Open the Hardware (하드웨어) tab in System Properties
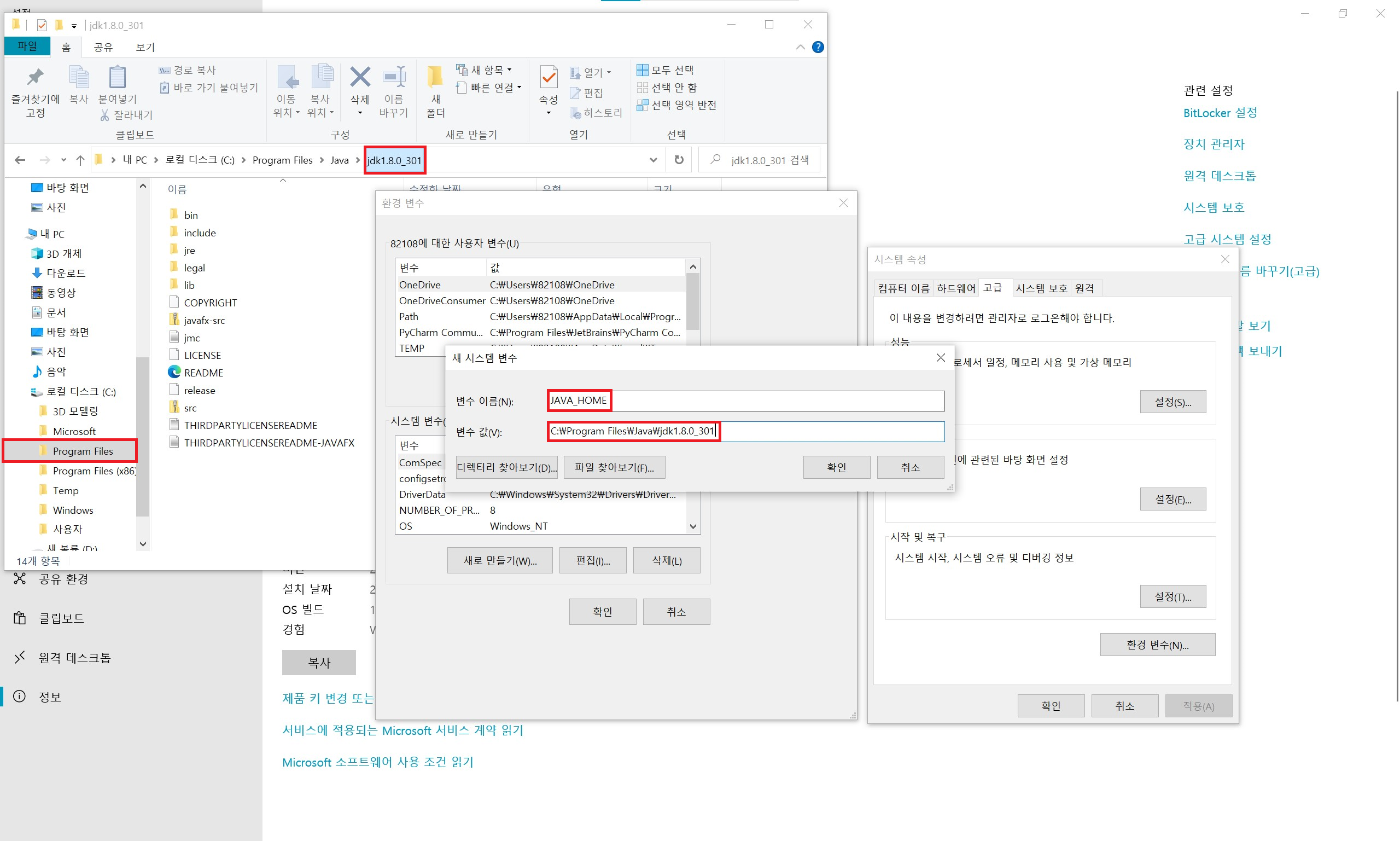The width and height of the screenshot is (1400, 841). pos(955,288)
